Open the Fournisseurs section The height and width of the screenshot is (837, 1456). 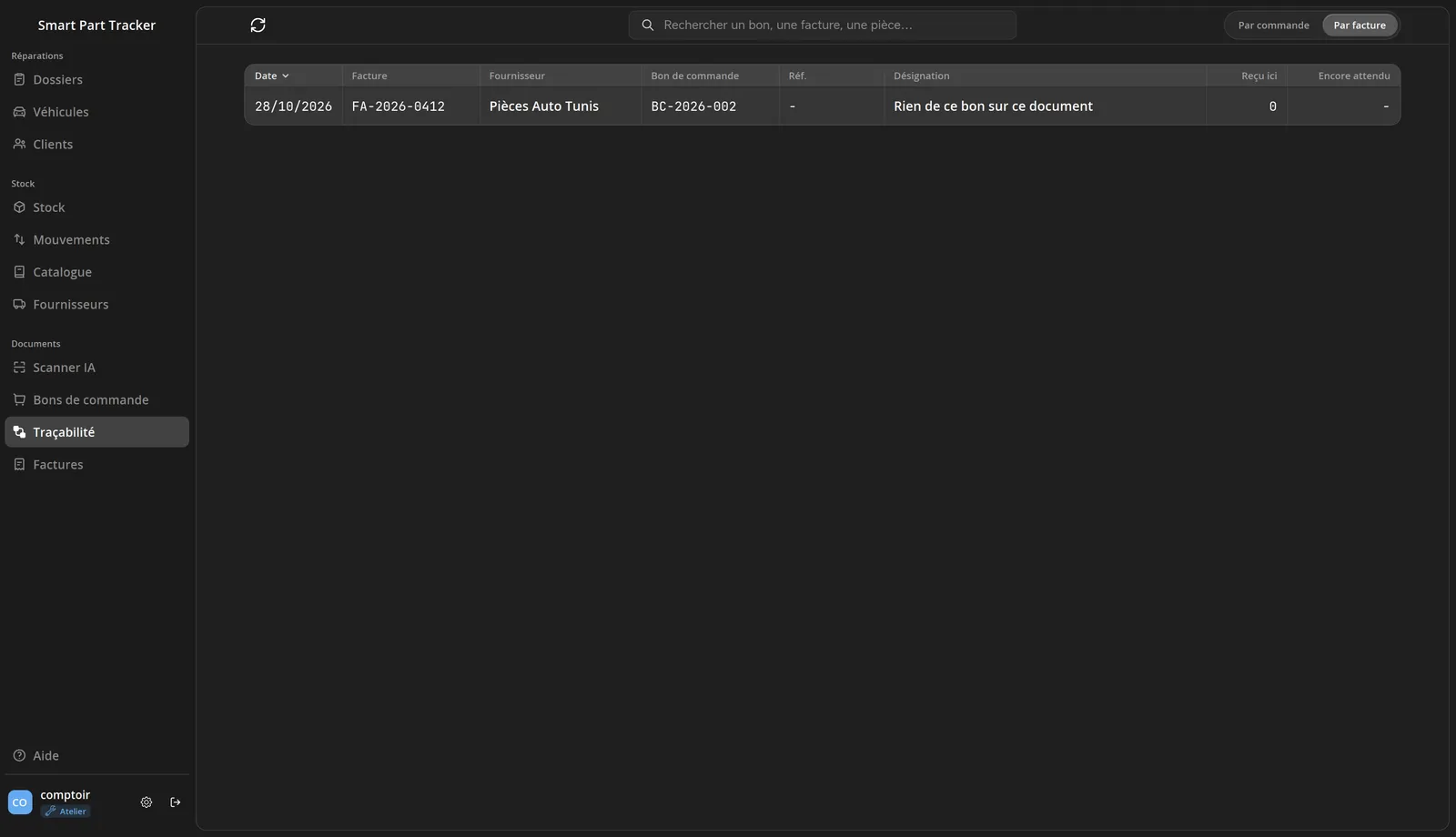coord(96,305)
